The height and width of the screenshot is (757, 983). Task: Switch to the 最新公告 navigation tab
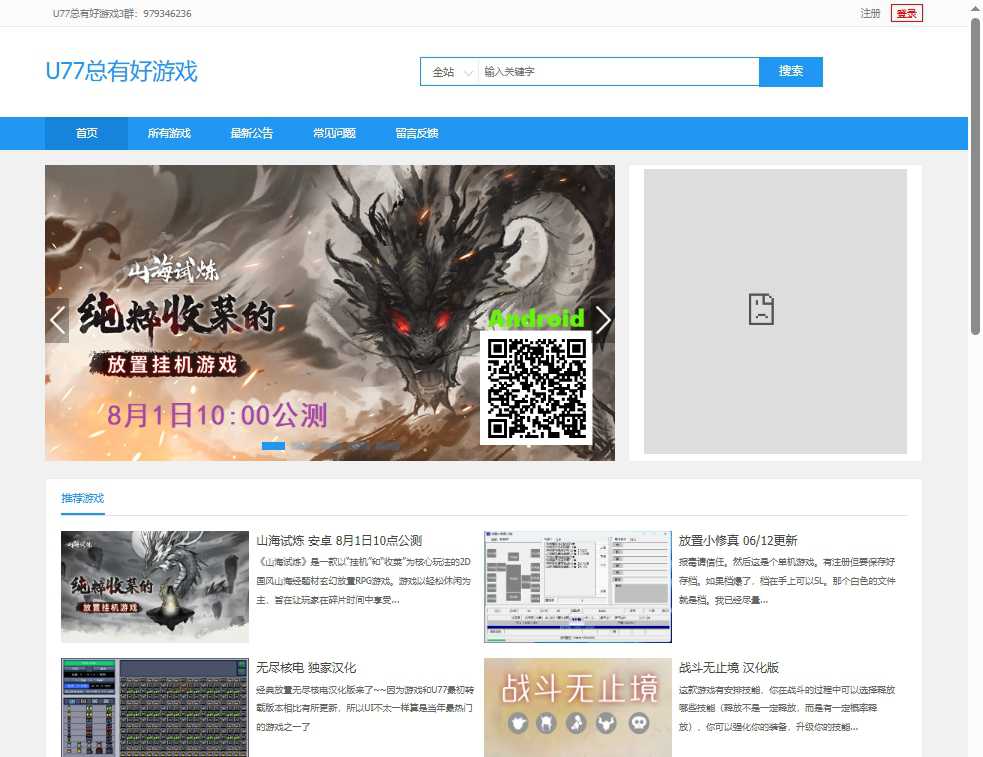point(251,133)
